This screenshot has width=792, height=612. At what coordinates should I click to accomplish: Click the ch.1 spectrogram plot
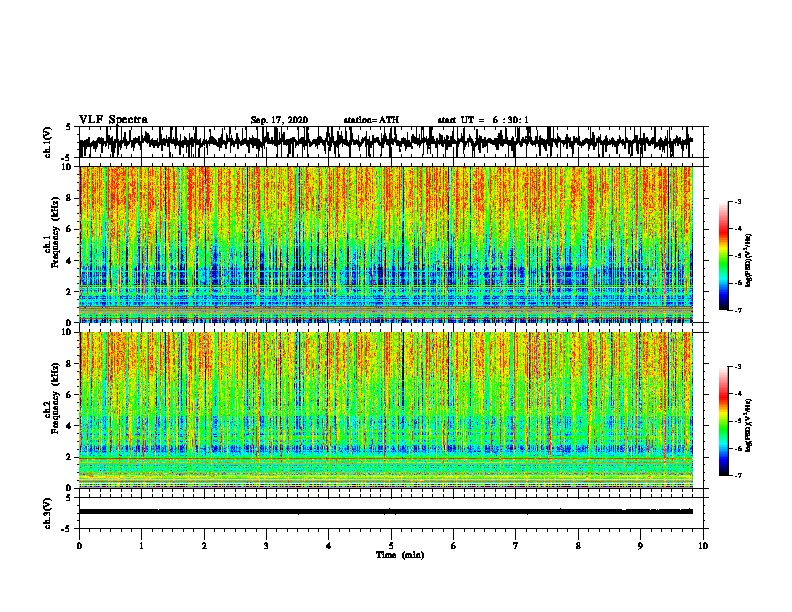point(386,244)
